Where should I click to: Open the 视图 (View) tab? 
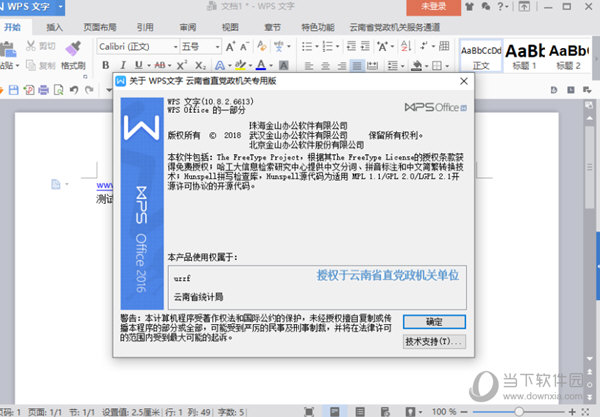[230, 27]
